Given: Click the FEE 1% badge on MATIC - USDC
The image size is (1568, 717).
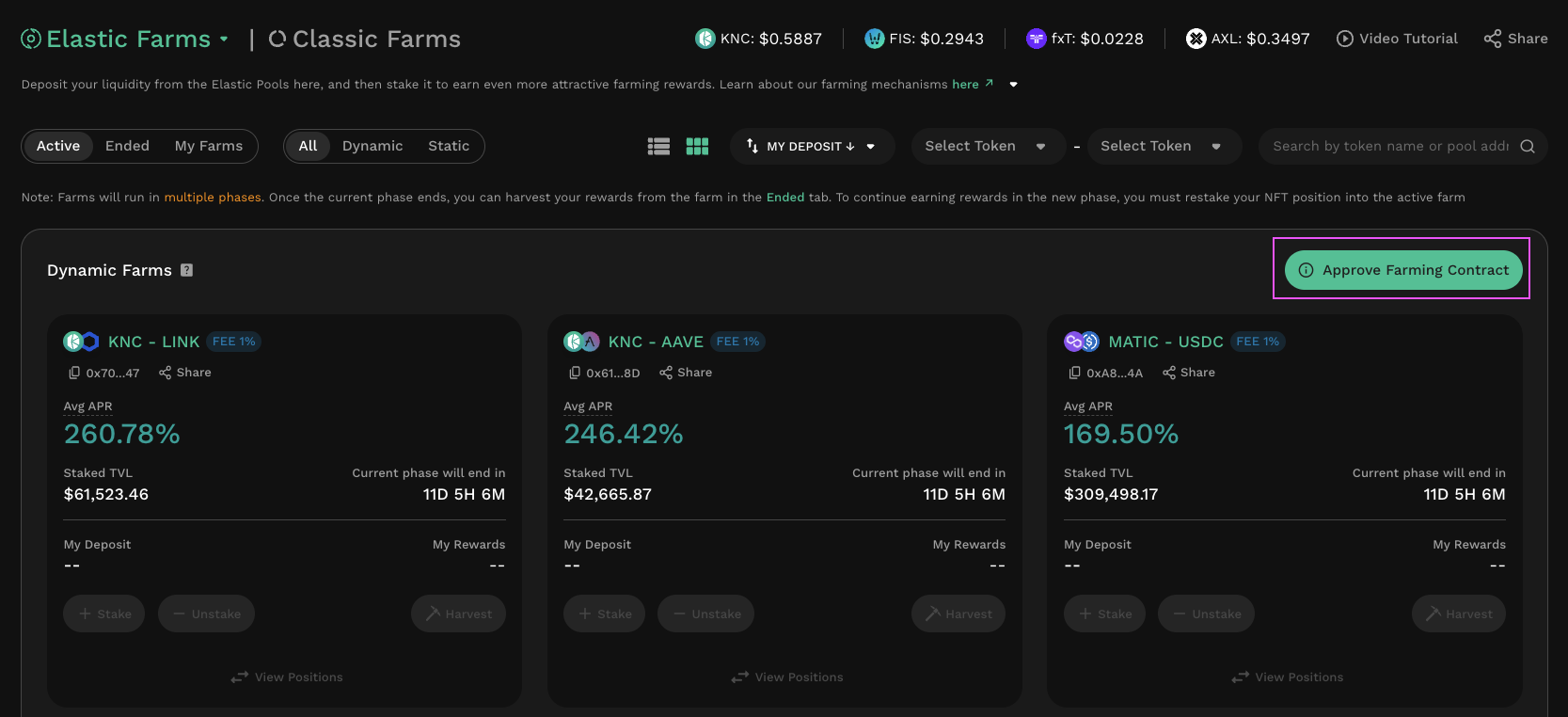Looking at the screenshot, I should coord(1258,342).
